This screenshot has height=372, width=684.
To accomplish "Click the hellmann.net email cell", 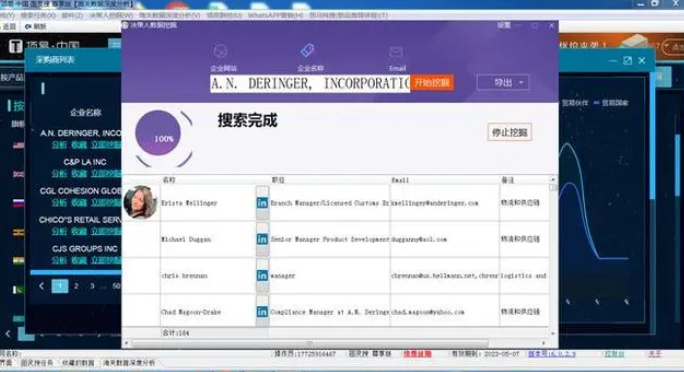I will coord(445,276).
